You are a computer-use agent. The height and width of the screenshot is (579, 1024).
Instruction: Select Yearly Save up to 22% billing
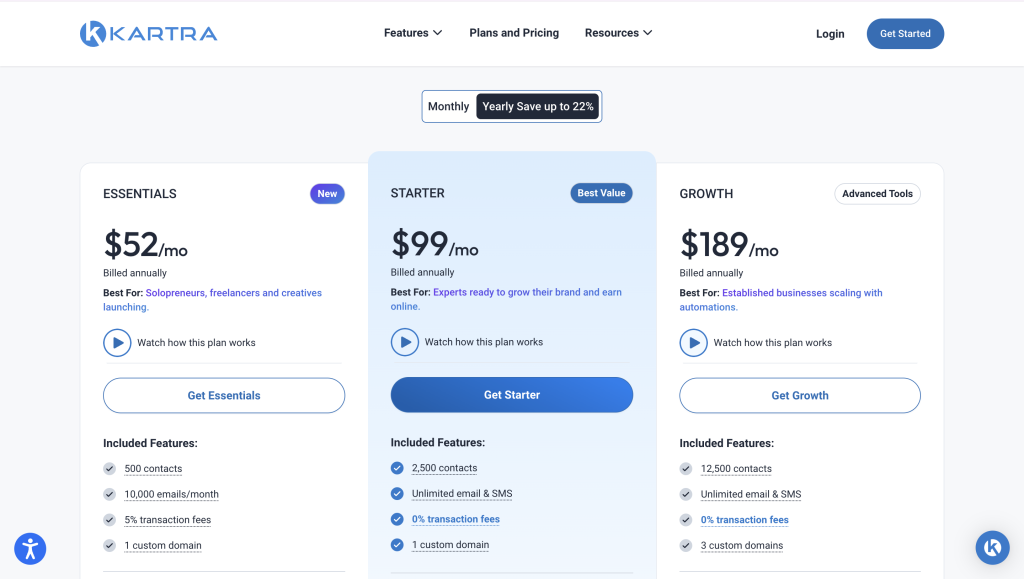537,106
